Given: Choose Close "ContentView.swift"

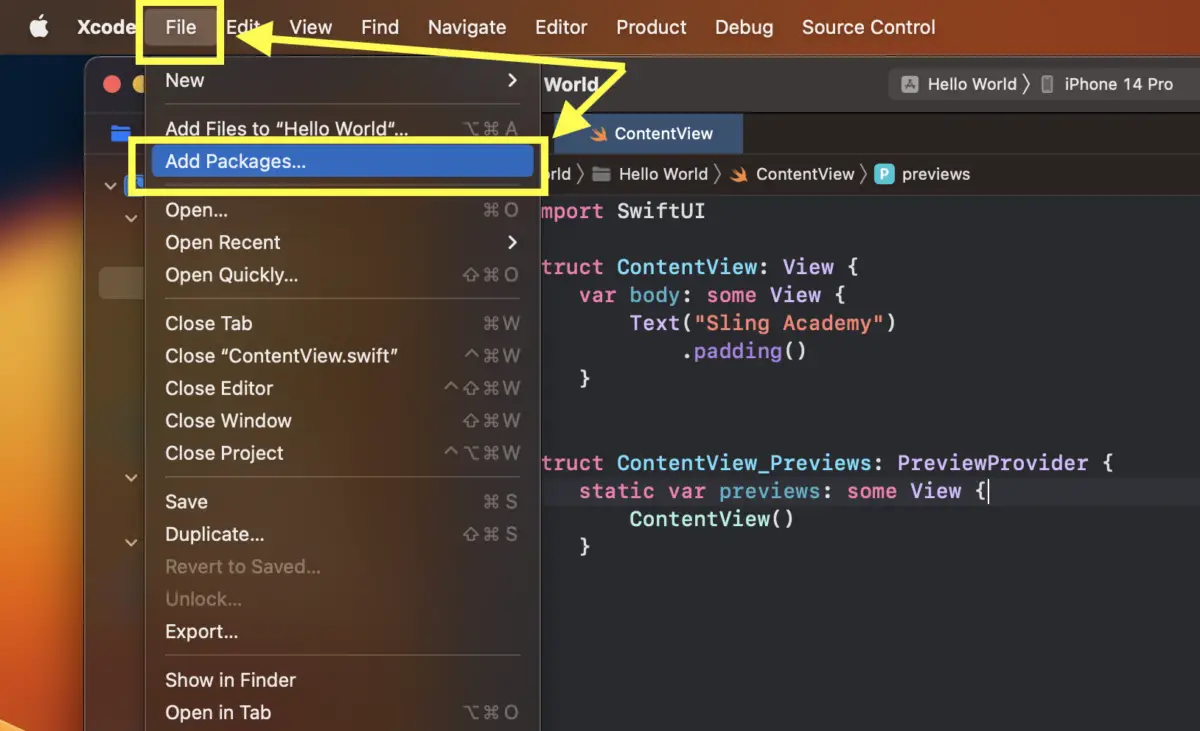Looking at the screenshot, I should point(342,355).
